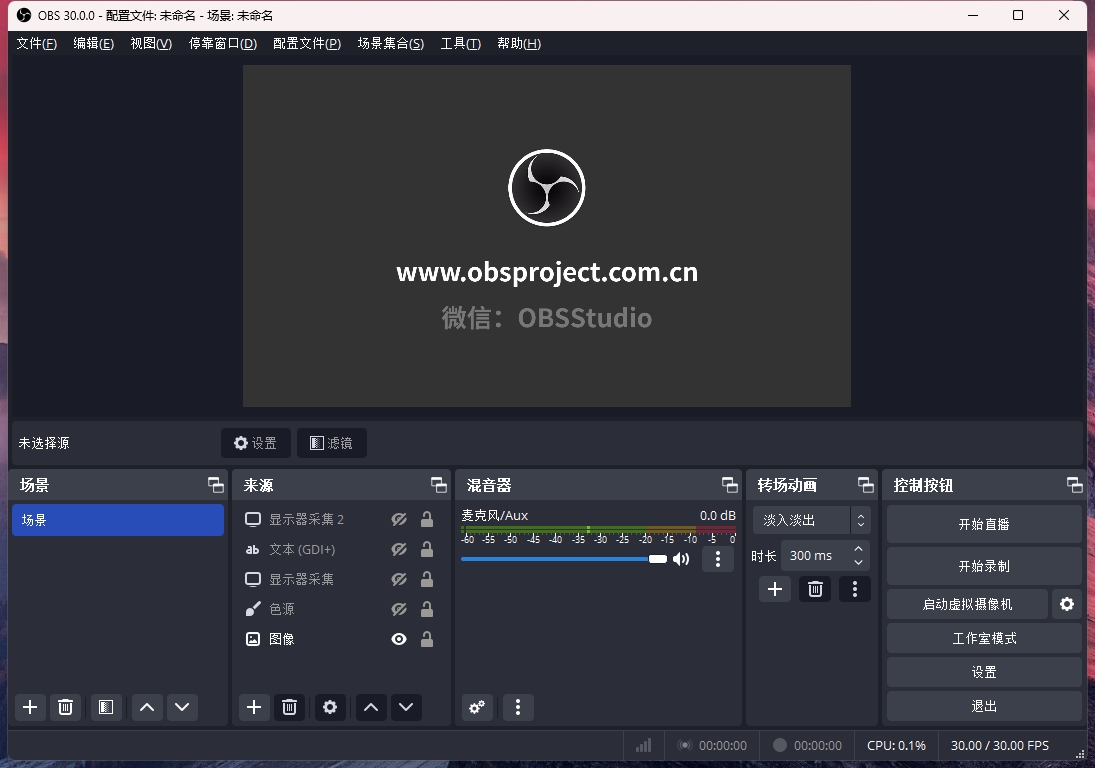Open advanced audio properties gears icon

477,707
